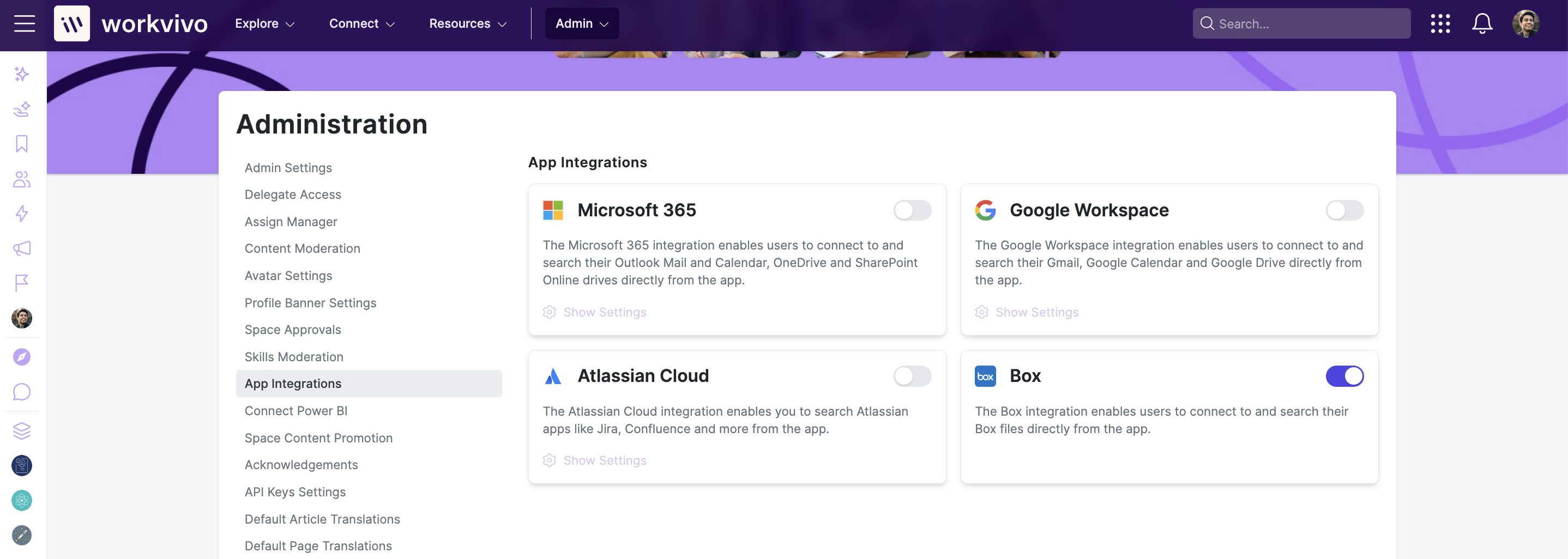This screenshot has height=559, width=1568.
Task: Select Delegate Access in admin menu
Action: [293, 195]
